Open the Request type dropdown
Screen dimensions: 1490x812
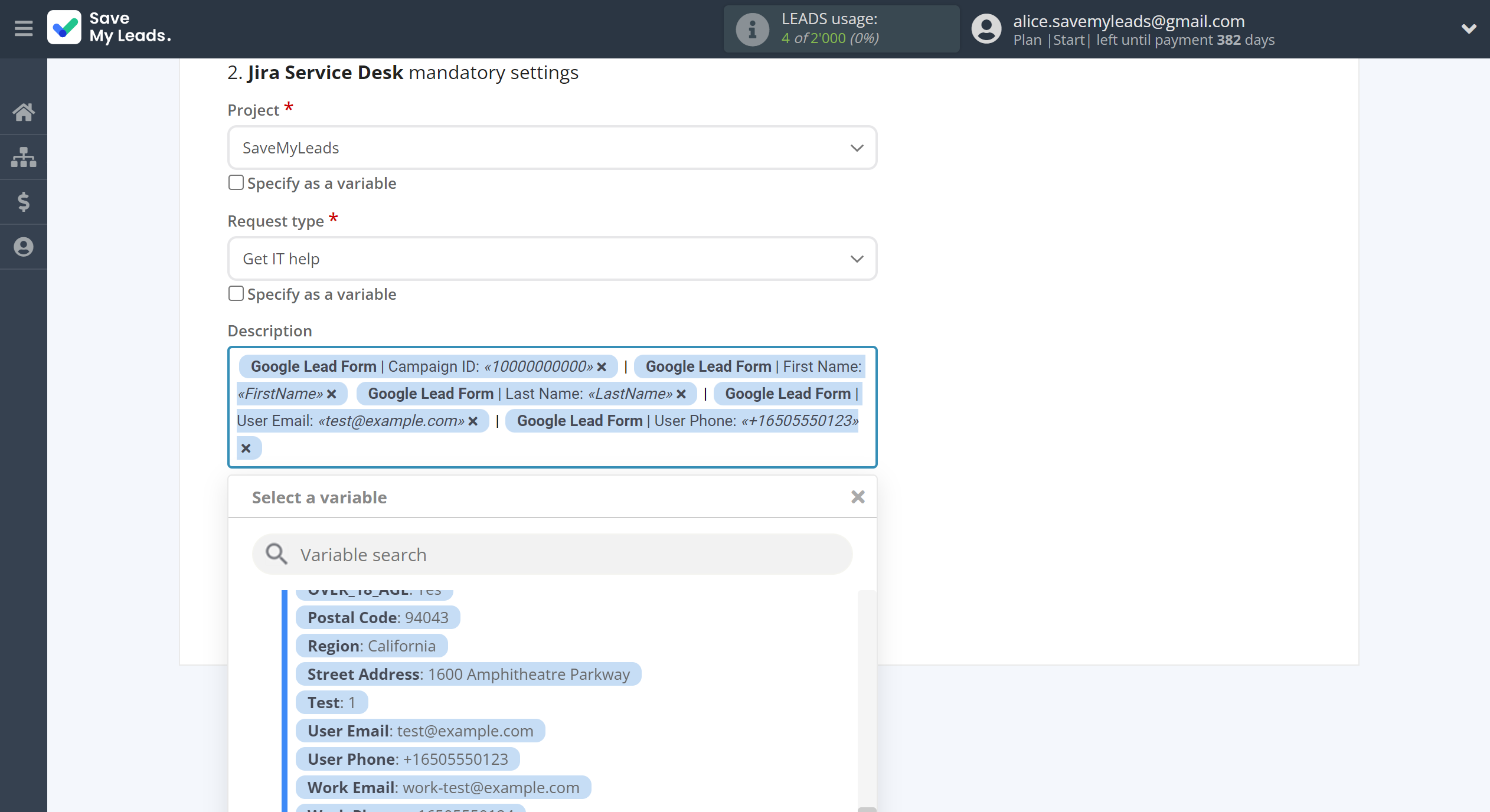[552, 258]
